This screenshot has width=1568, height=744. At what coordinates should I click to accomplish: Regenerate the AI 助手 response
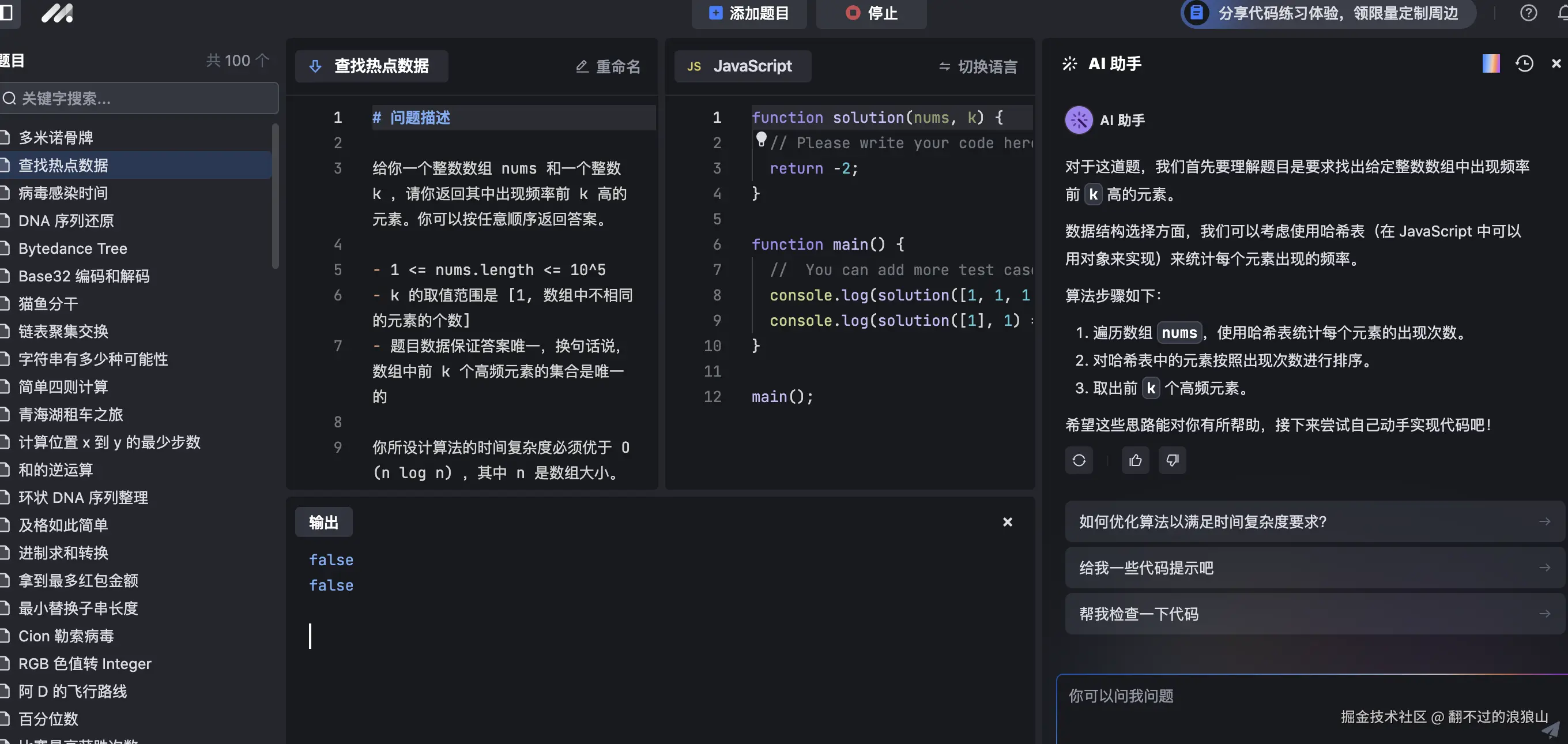point(1079,460)
